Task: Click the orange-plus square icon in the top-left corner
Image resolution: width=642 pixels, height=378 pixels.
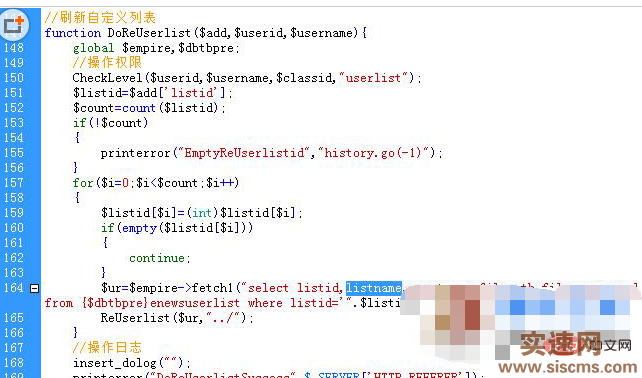Action: (15, 25)
